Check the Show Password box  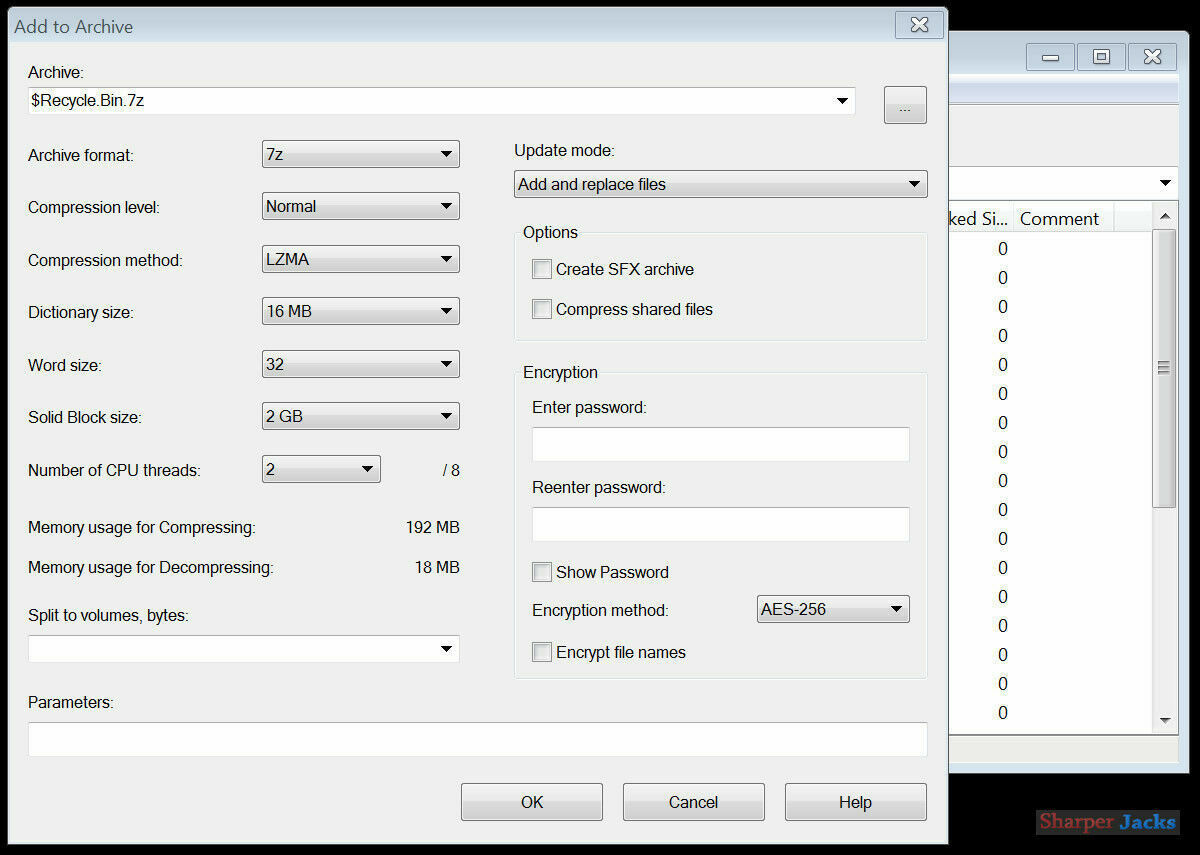click(x=542, y=572)
